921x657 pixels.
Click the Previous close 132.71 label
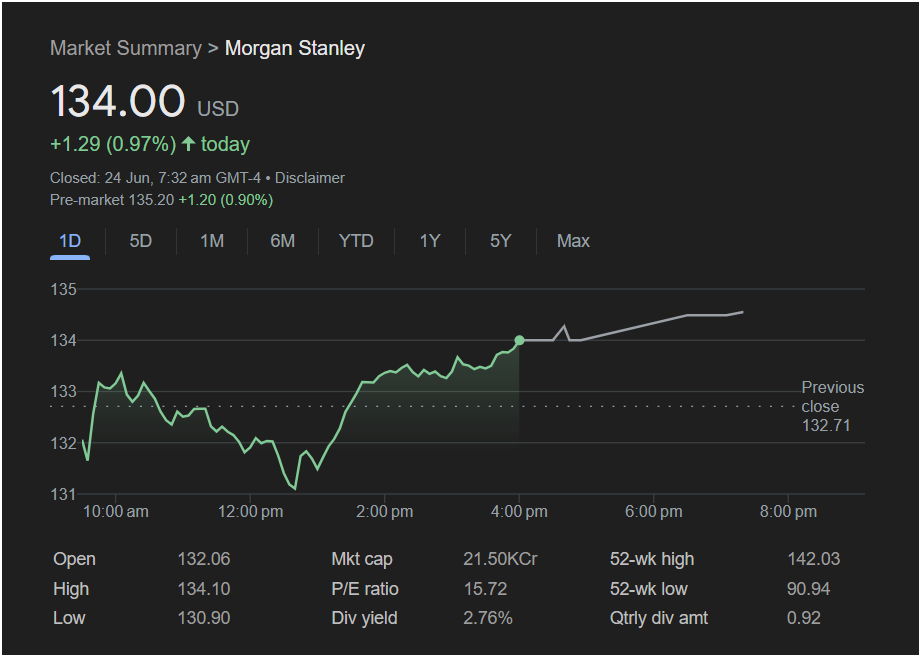tap(832, 406)
